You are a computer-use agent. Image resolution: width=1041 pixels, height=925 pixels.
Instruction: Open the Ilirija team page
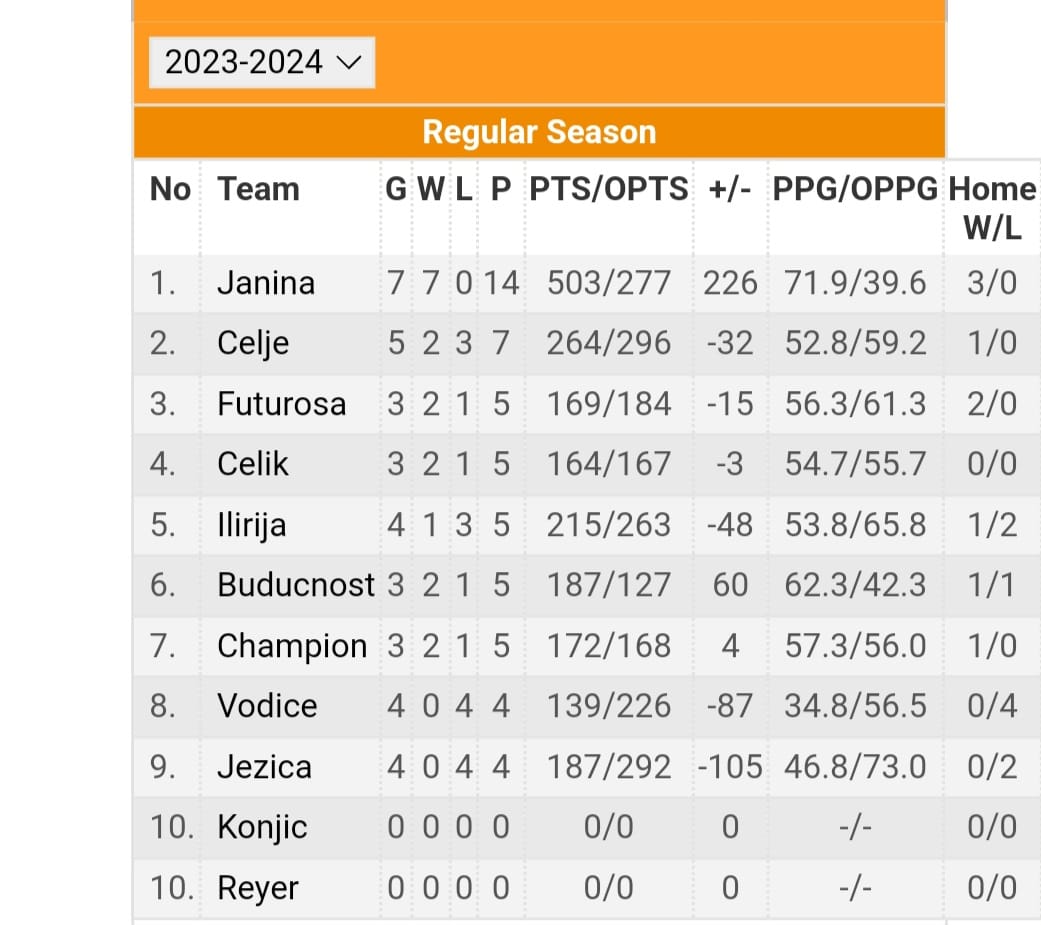pyautogui.click(x=251, y=525)
